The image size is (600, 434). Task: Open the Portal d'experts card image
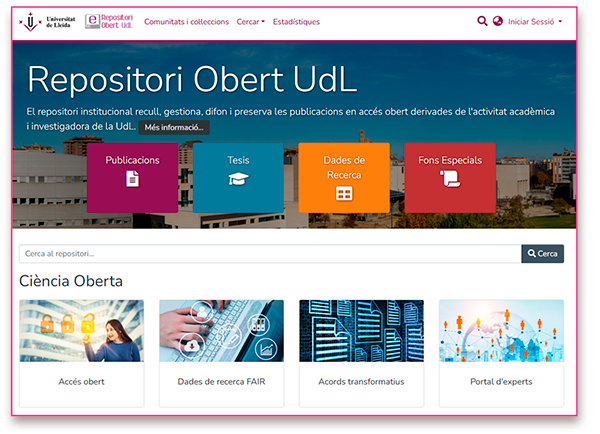(x=501, y=331)
